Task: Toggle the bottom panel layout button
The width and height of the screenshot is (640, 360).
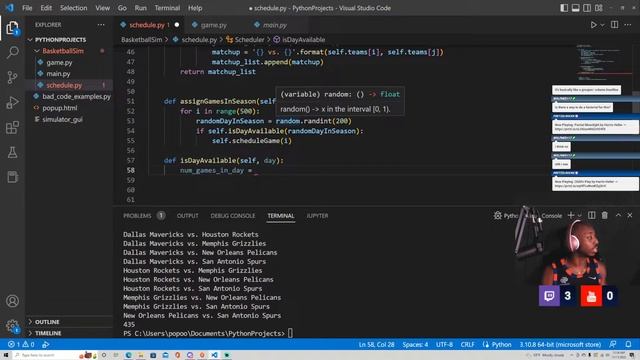Action: [576, 8]
